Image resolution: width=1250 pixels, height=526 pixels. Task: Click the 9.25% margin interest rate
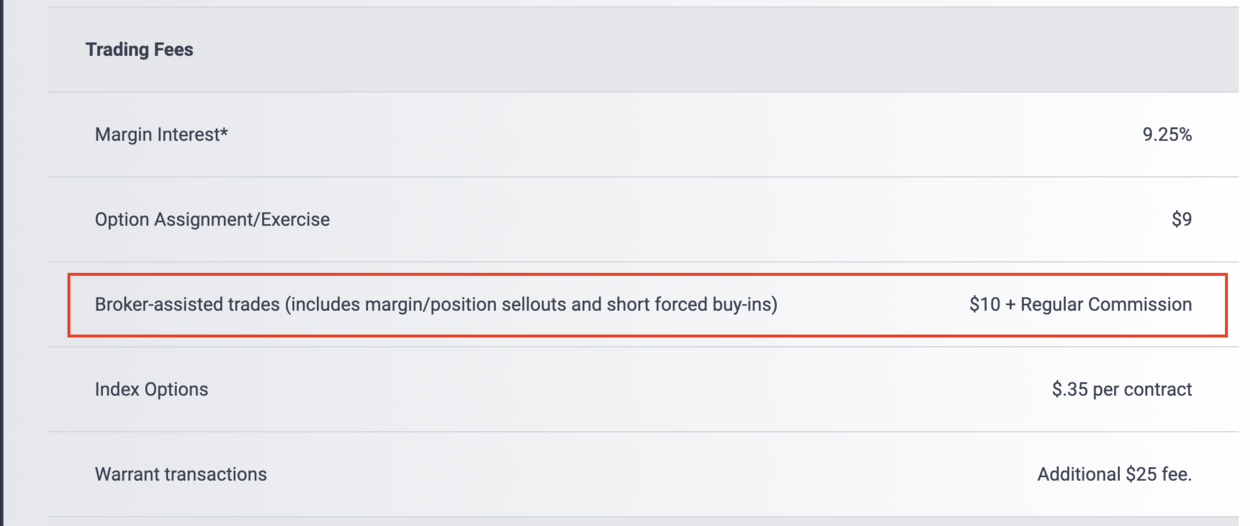pos(1167,135)
